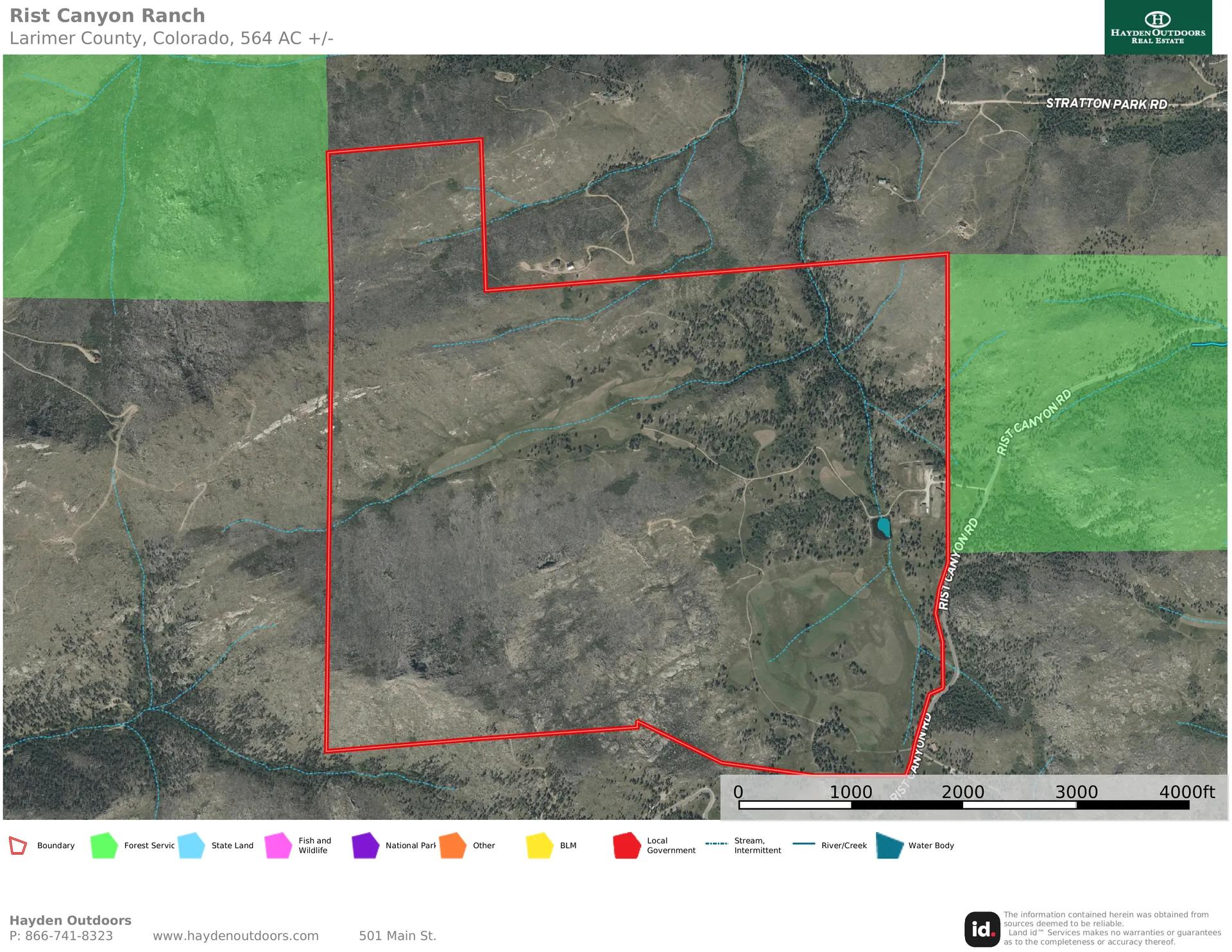Click the 0 mark on scale bar
The image size is (1232, 952).
[x=739, y=792]
